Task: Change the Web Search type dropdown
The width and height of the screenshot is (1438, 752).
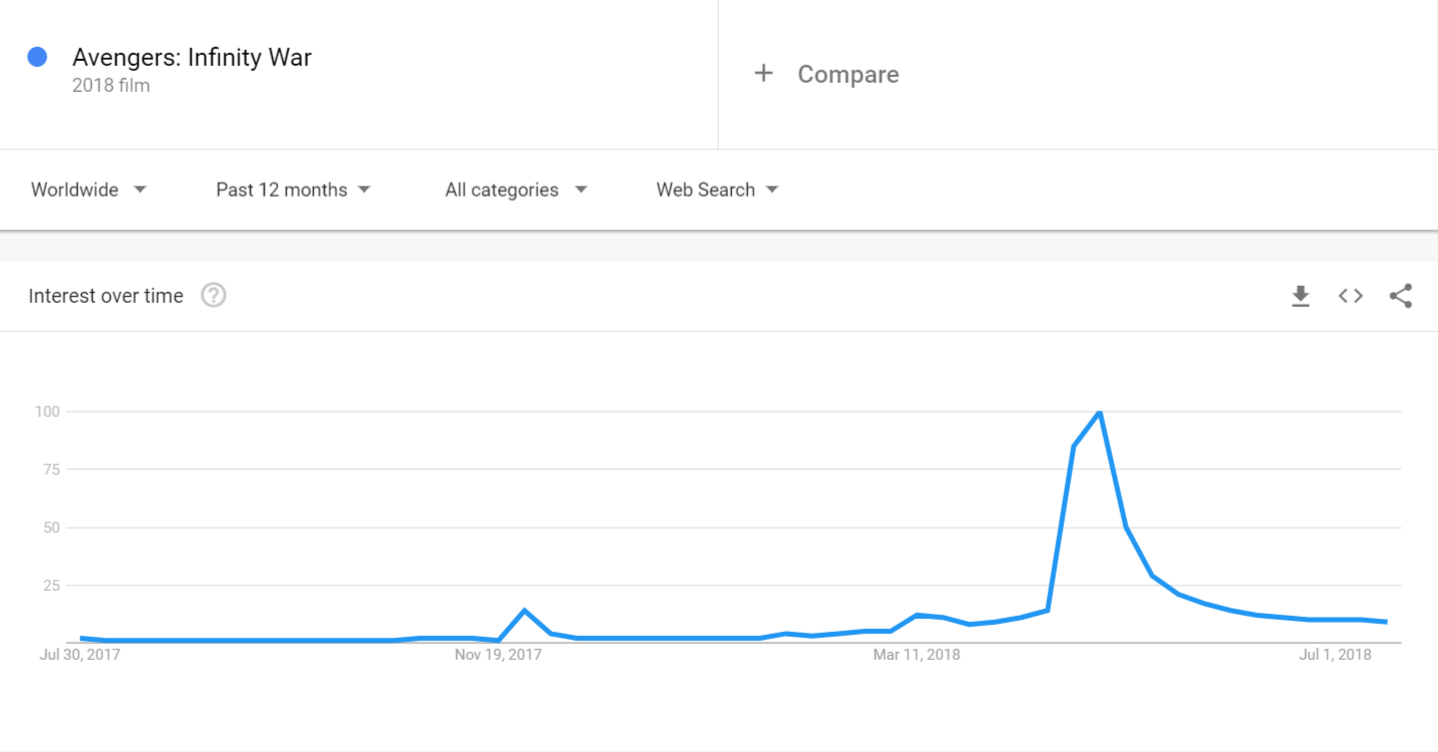Action: coord(717,190)
